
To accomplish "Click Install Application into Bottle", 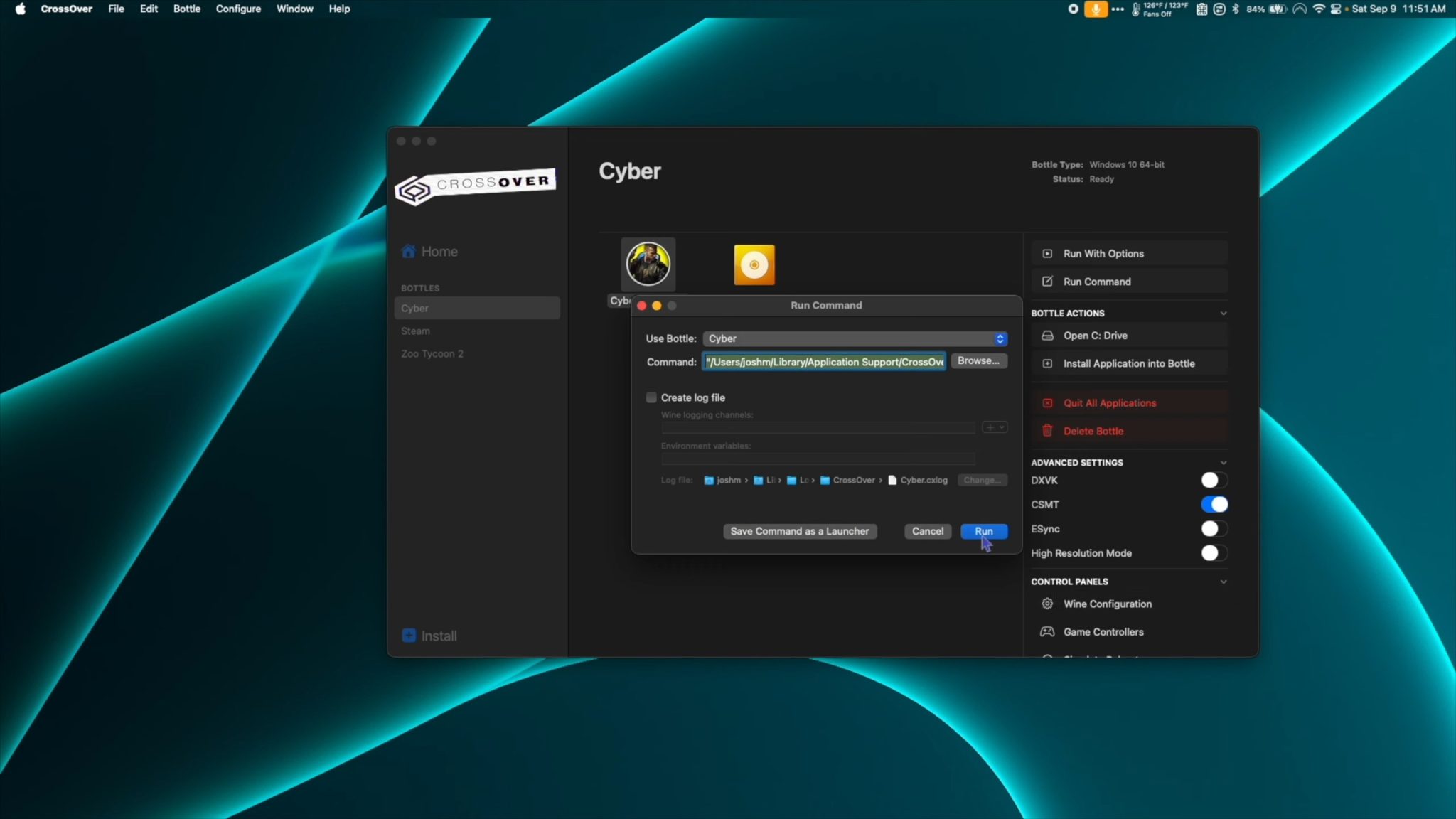I will point(1129,363).
